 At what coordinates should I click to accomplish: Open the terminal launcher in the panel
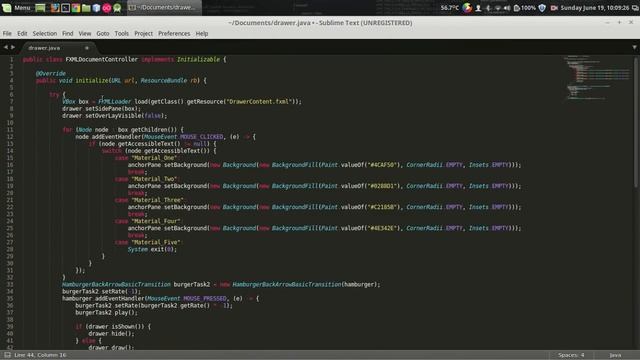(65, 8)
